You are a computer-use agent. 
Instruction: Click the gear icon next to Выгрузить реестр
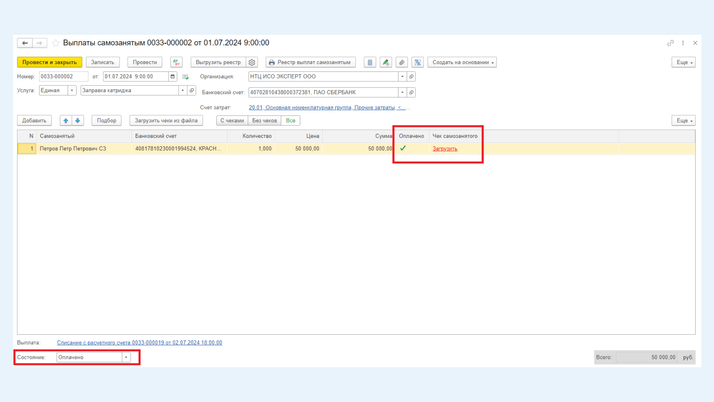[252, 62]
